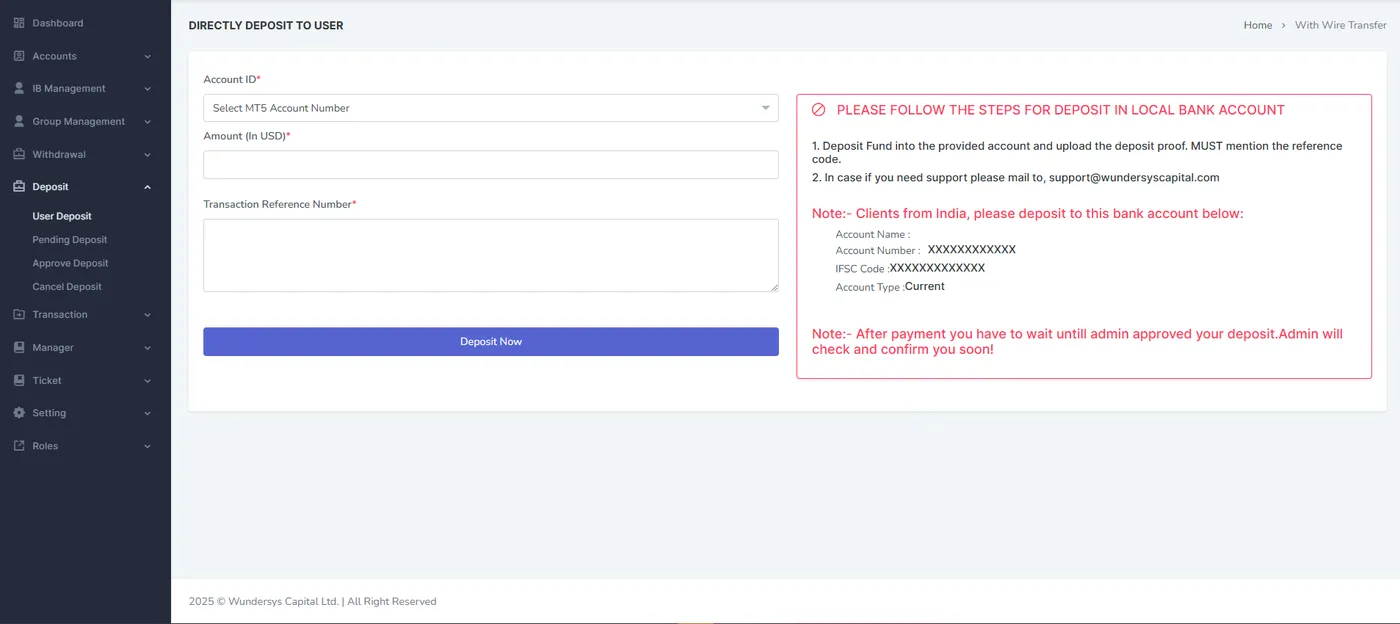Collapse the Deposit menu chevron
The width and height of the screenshot is (1400, 624).
pyautogui.click(x=148, y=187)
